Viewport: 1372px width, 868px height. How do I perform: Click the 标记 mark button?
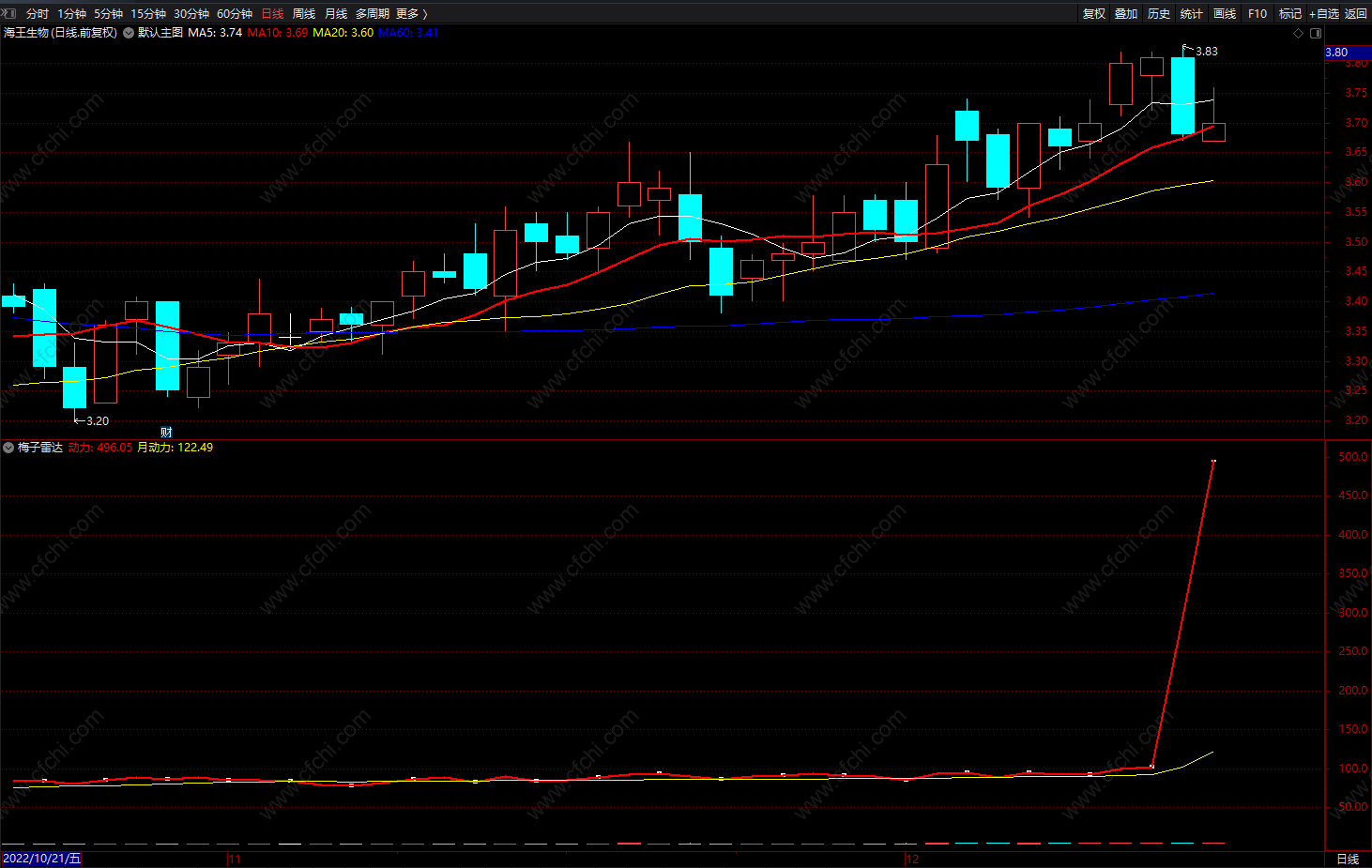tap(1290, 14)
